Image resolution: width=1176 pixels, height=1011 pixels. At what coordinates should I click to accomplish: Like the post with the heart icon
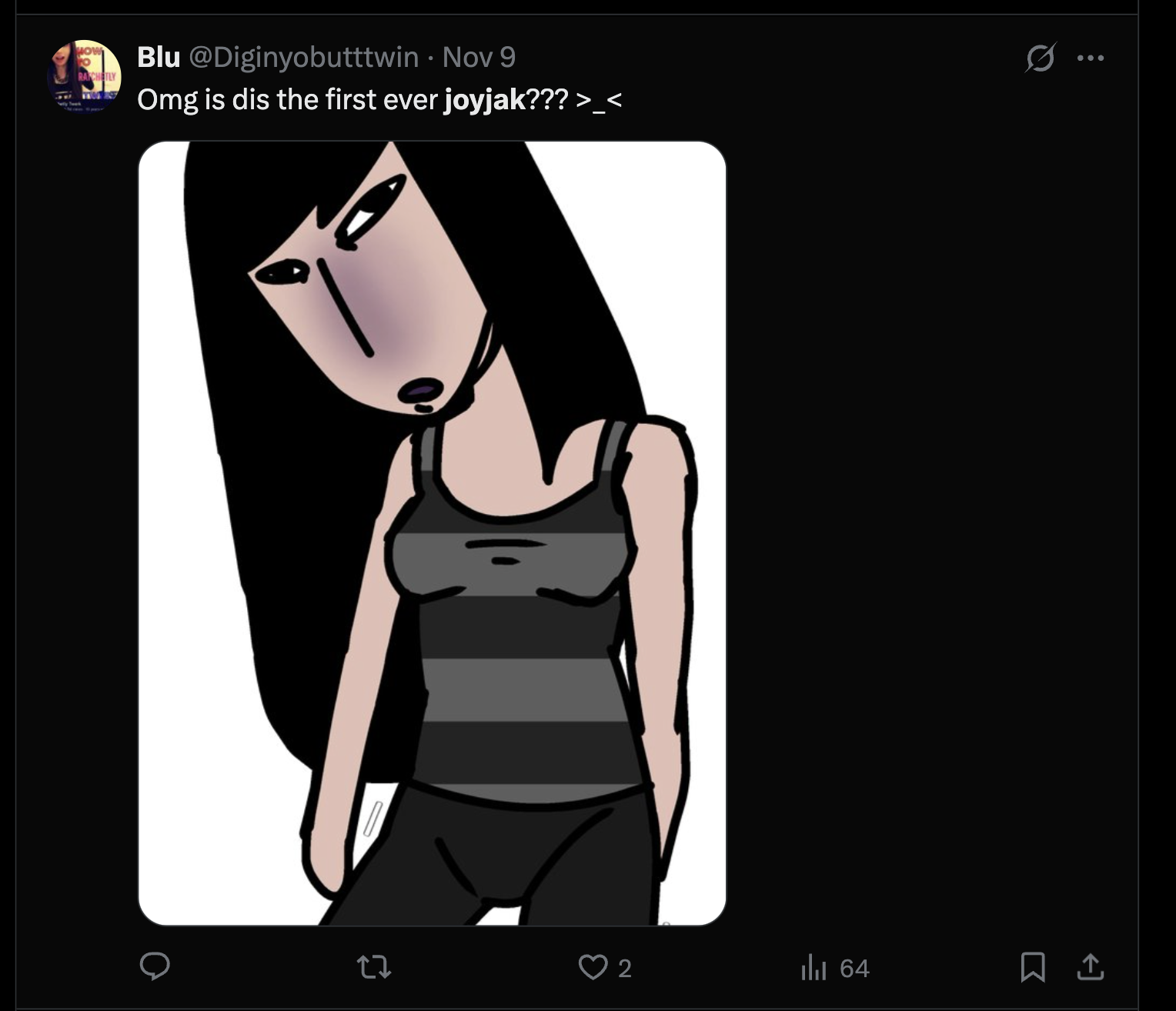click(593, 967)
